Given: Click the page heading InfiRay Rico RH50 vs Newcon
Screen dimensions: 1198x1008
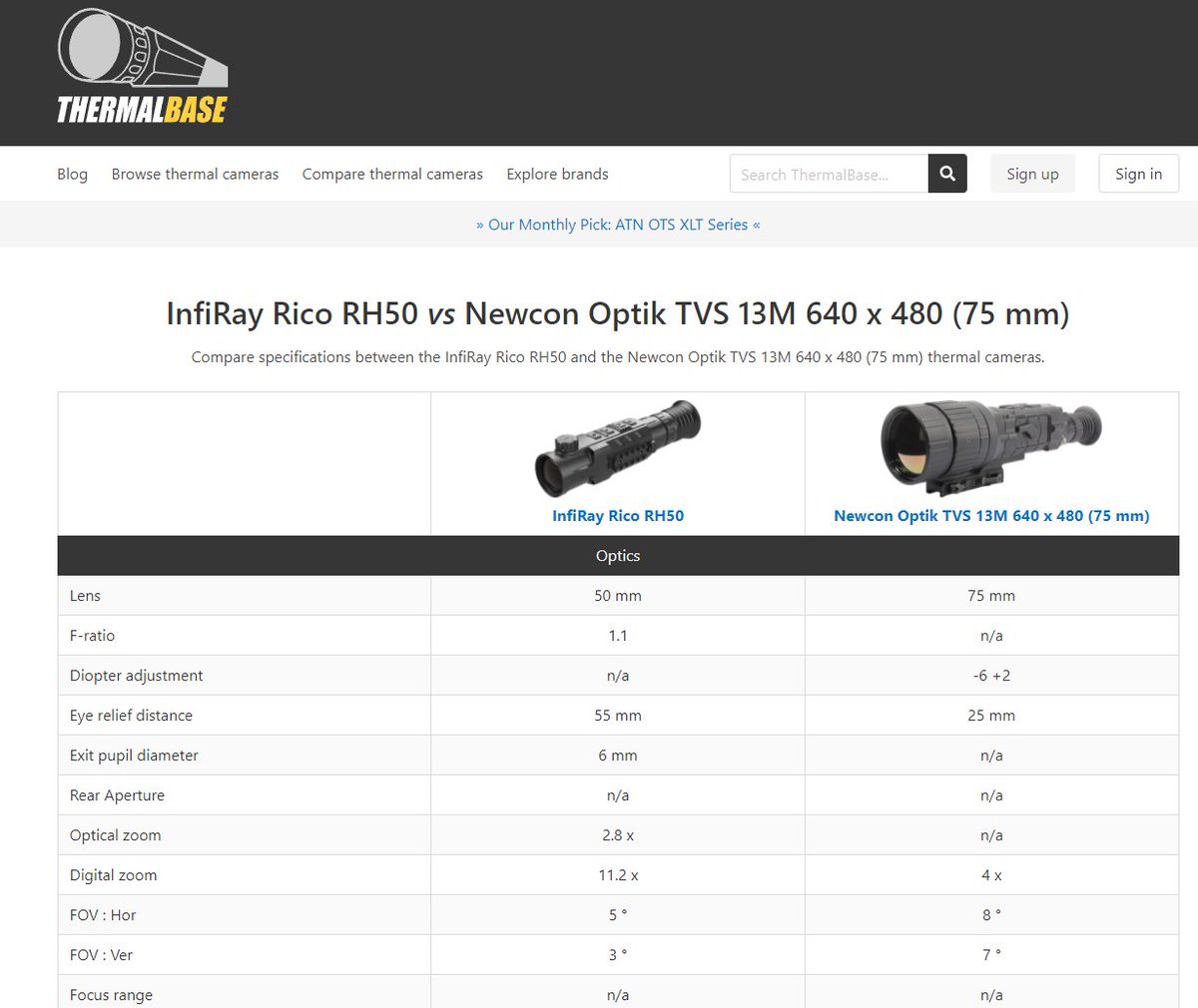Looking at the screenshot, I should pos(618,313).
